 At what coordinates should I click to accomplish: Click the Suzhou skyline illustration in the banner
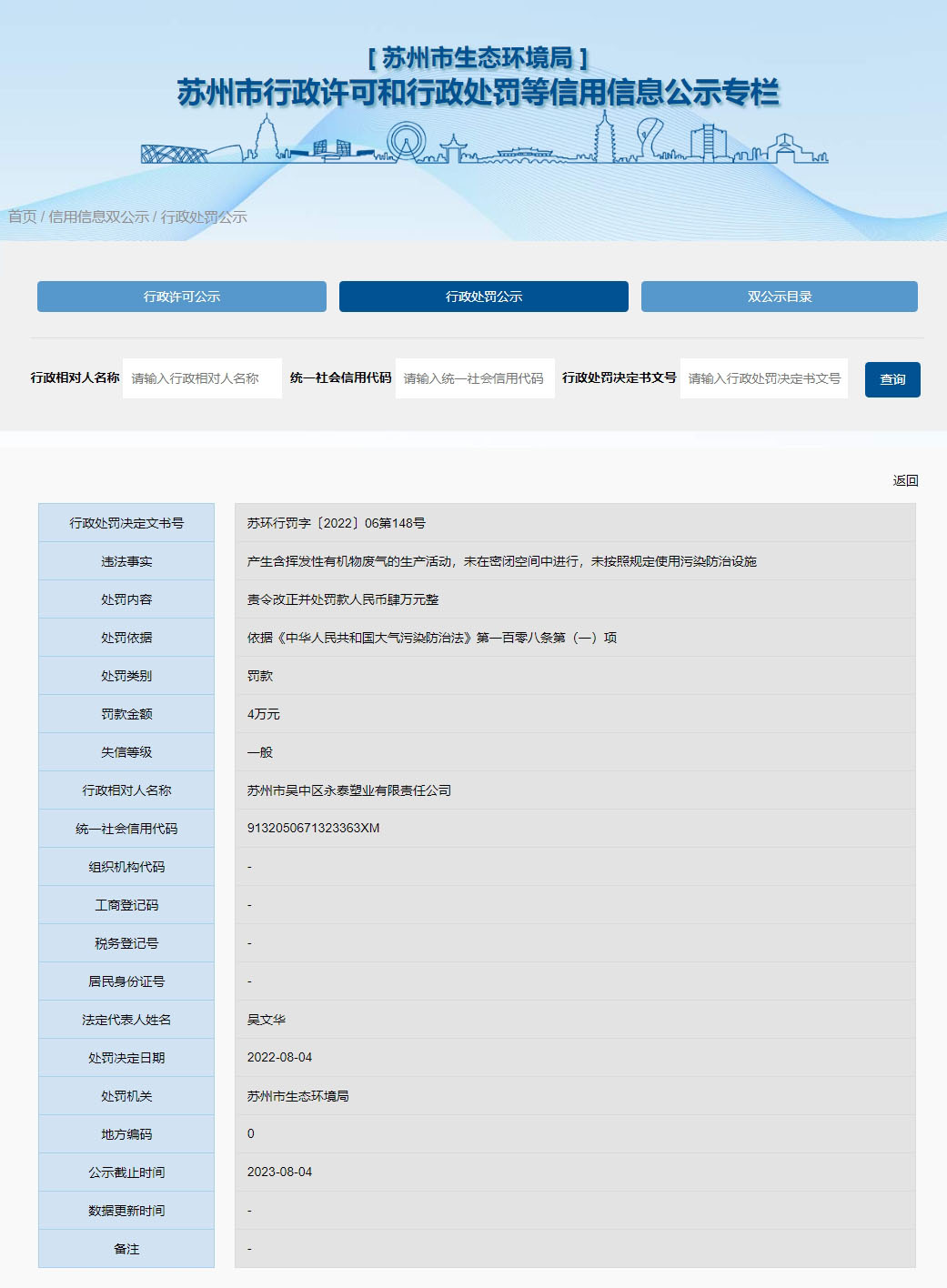coord(484,142)
